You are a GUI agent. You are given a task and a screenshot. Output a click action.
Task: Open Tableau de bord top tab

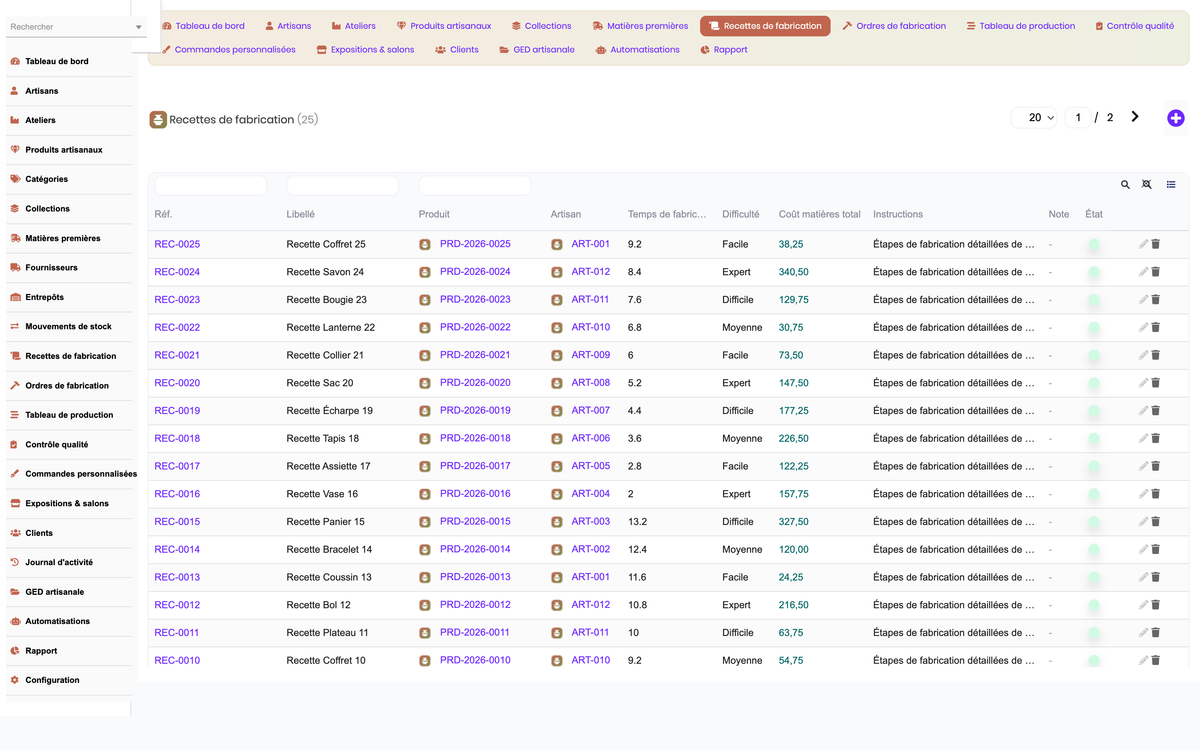[x=204, y=26]
